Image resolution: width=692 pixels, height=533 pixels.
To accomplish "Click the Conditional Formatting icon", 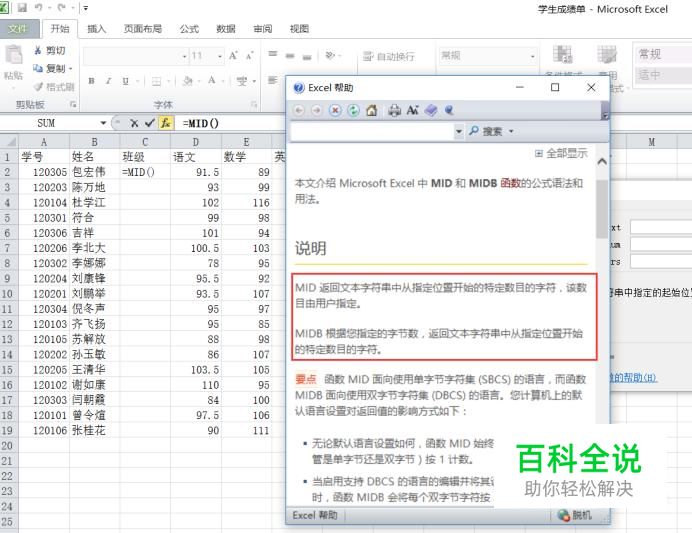I will [563, 54].
